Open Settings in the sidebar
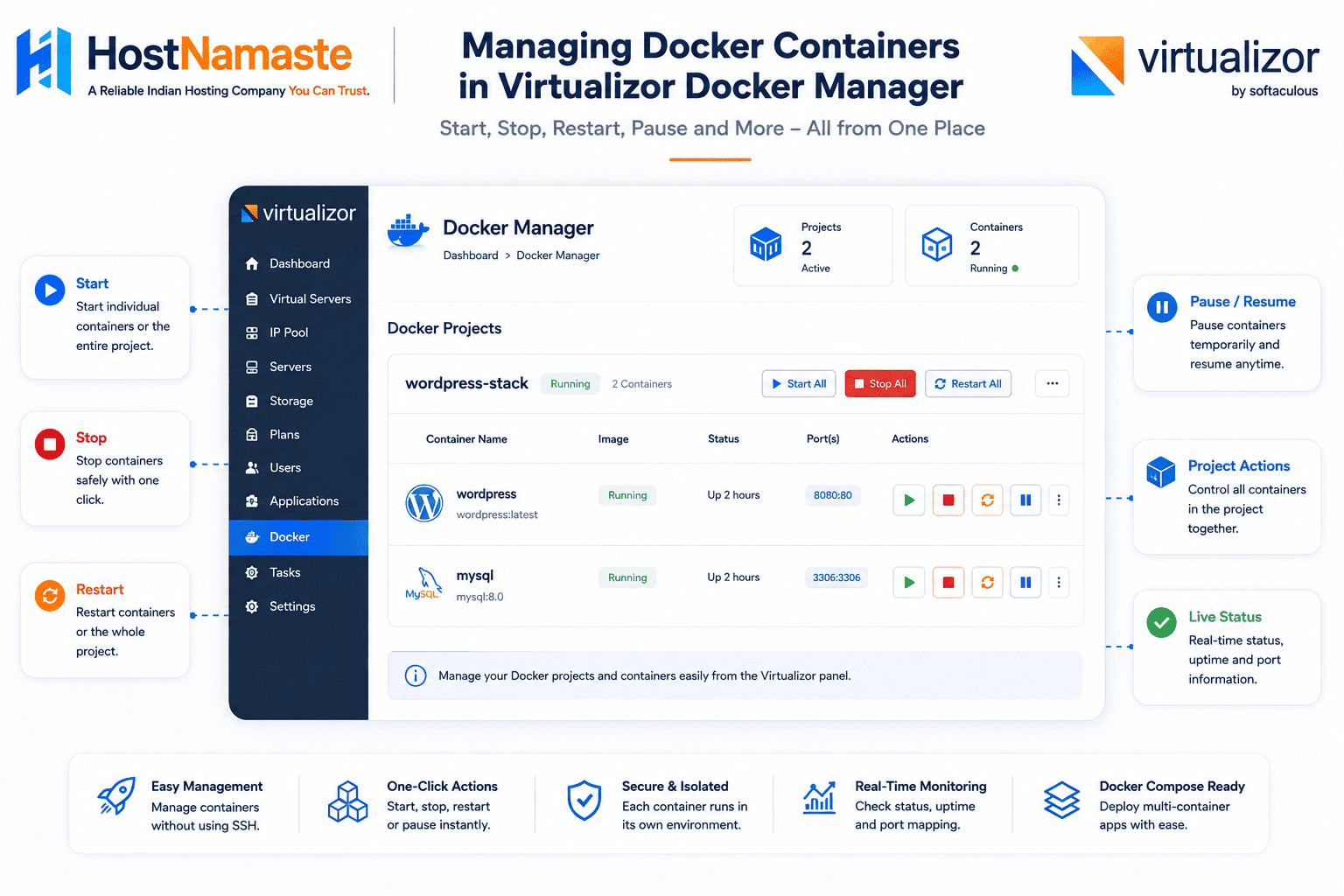 tap(298, 606)
